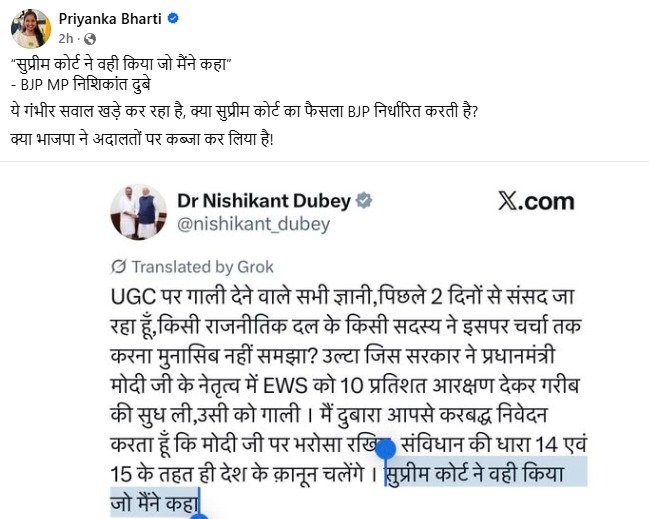Open Dr Nishikant Dubey's avatar photo
649x519 pixels.
pyautogui.click(x=138, y=212)
